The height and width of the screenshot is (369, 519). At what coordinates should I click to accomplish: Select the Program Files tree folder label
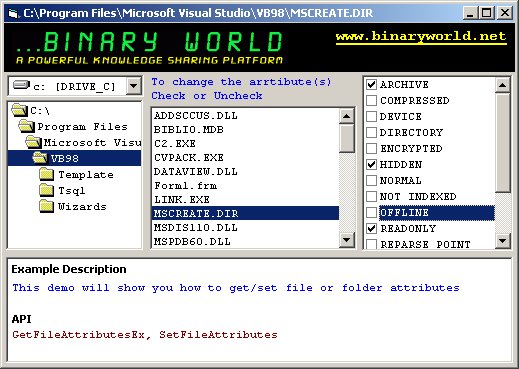click(82, 127)
